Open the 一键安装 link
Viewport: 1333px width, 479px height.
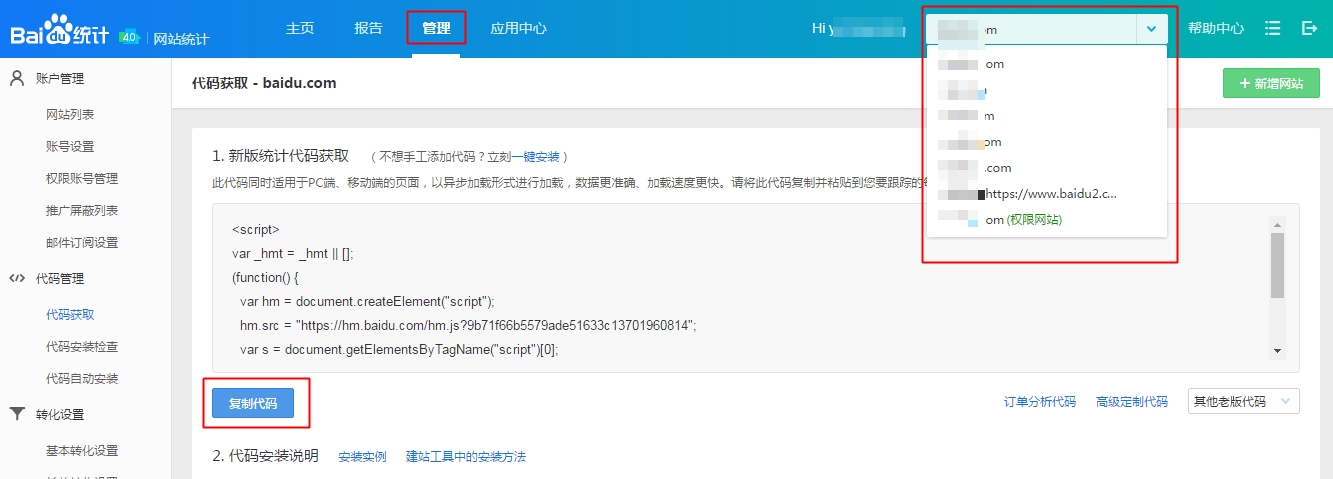[542, 157]
